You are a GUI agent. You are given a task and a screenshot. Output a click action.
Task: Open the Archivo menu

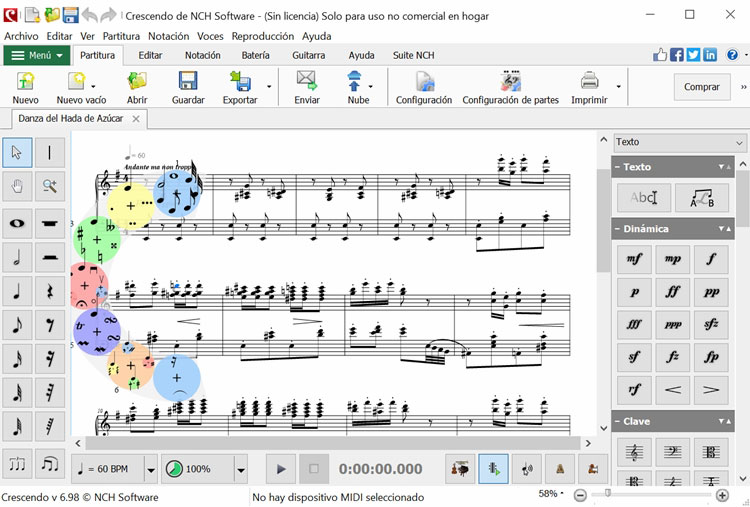[21, 36]
